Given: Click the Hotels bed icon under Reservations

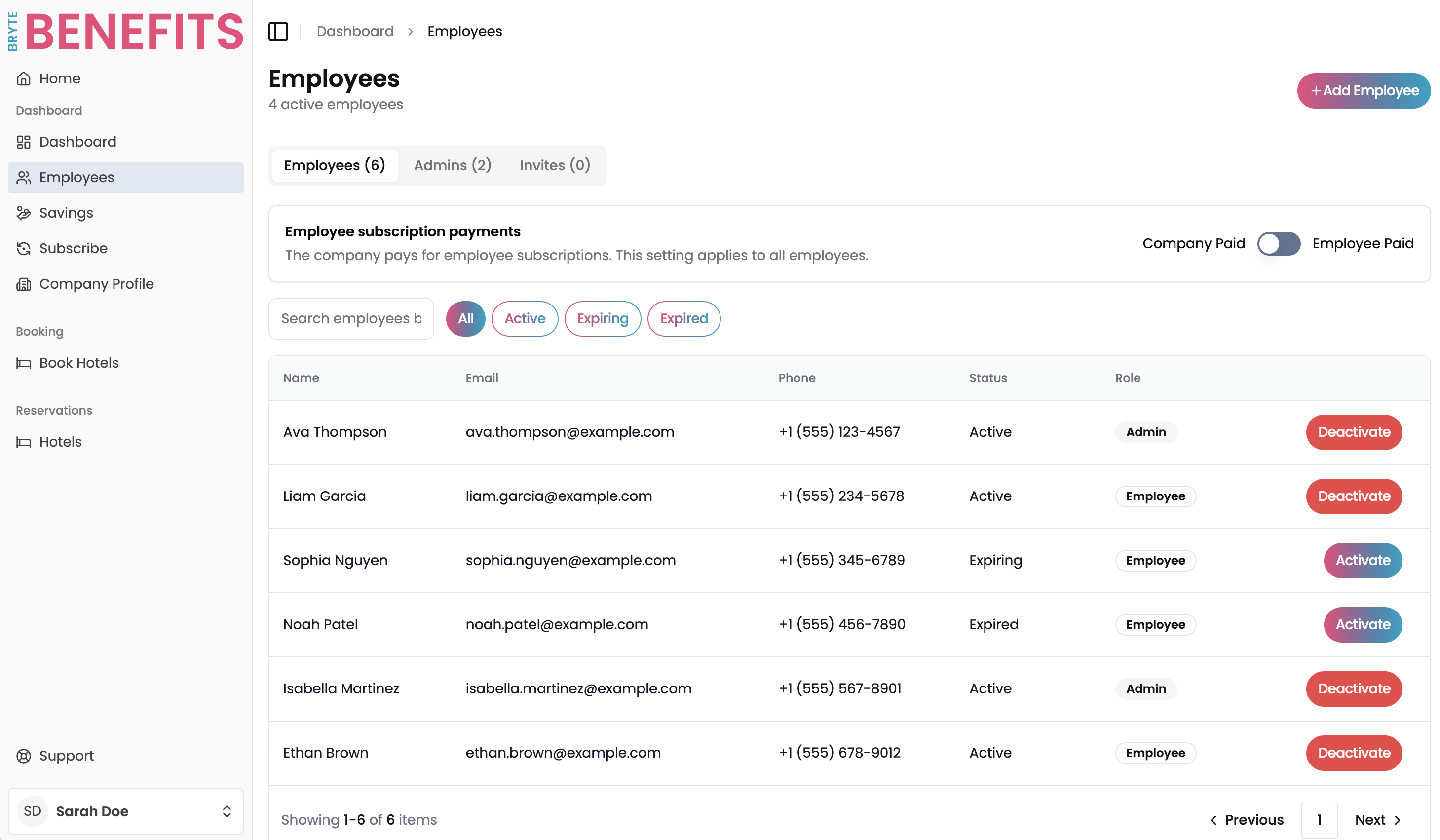Looking at the screenshot, I should (23, 442).
